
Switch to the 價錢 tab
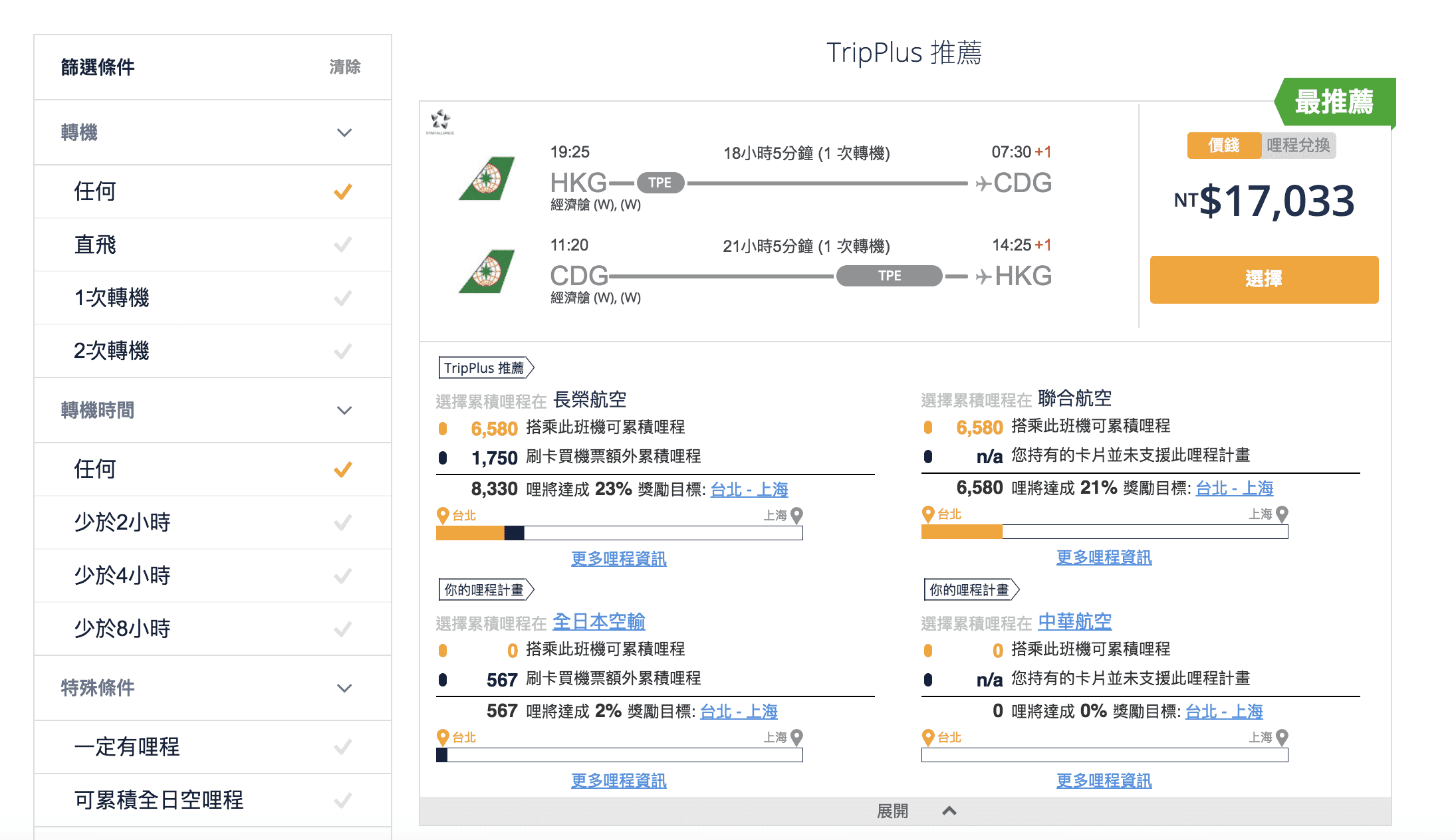coord(1224,146)
